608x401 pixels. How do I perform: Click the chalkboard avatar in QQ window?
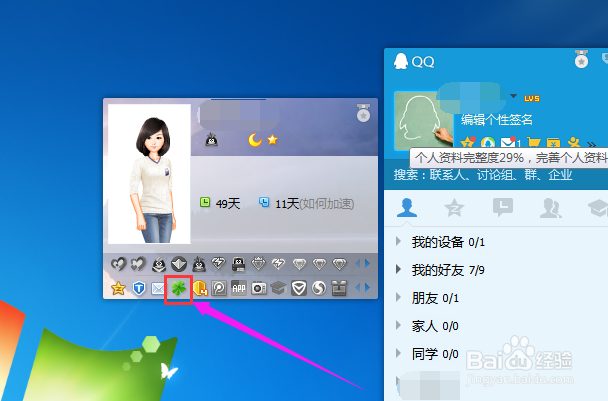(424, 121)
